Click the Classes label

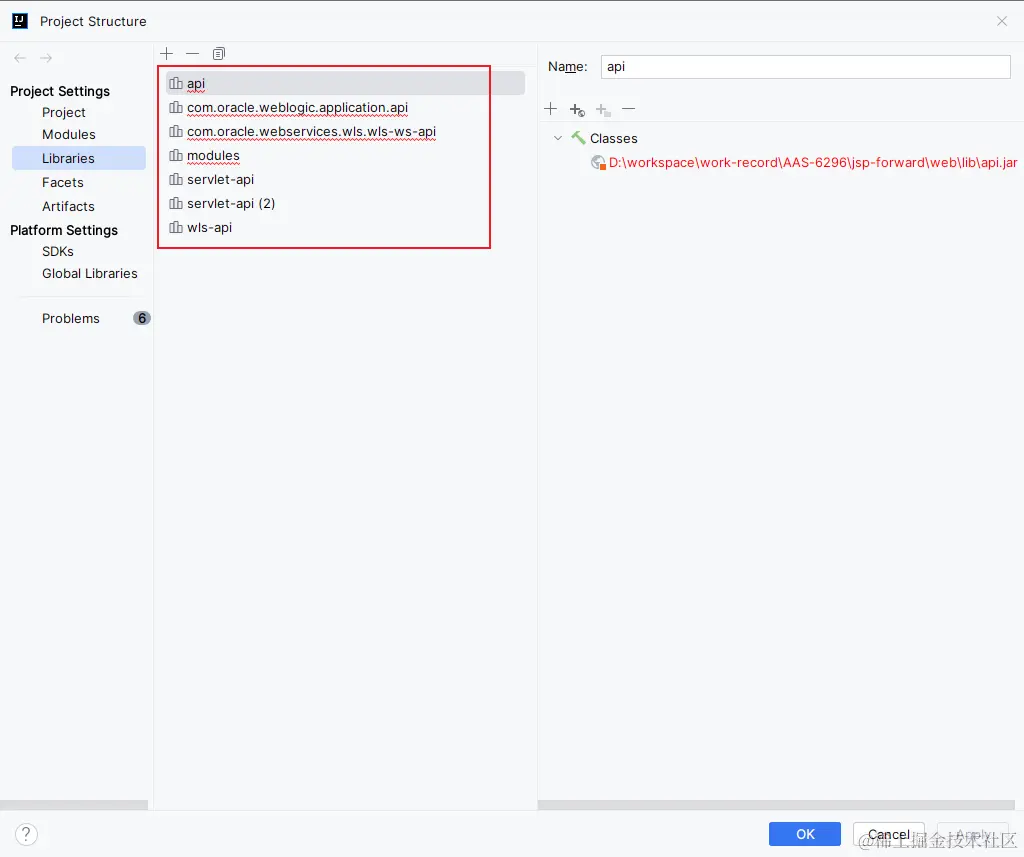pyautogui.click(x=614, y=138)
